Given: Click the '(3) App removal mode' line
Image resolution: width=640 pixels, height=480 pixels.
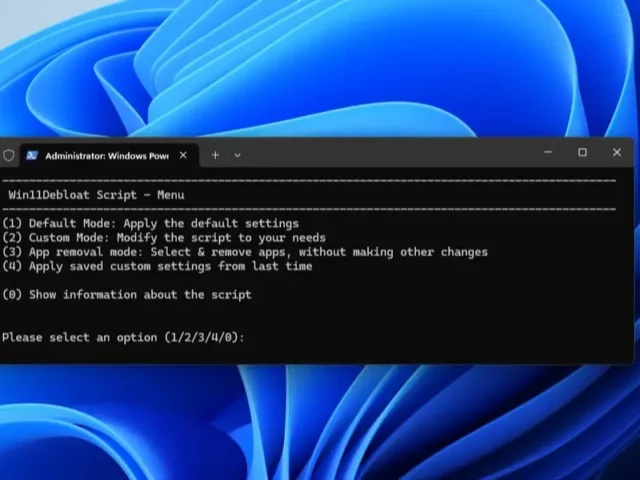Looking at the screenshot, I should 245,252.
